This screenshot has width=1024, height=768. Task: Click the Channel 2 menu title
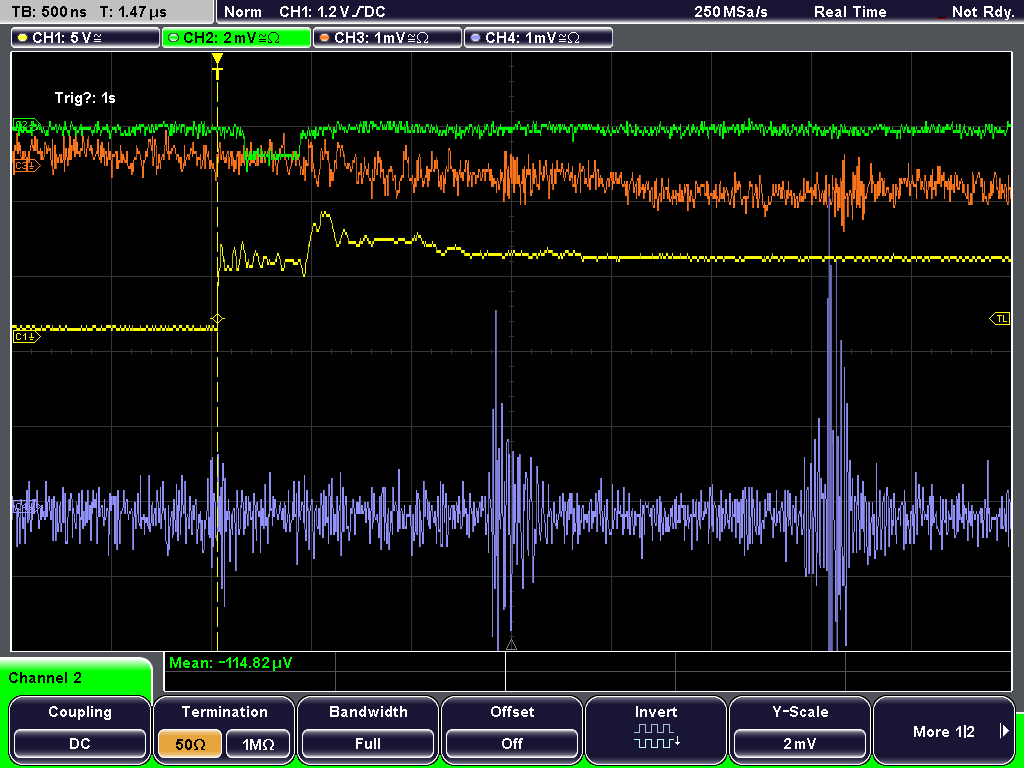tap(45, 678)
